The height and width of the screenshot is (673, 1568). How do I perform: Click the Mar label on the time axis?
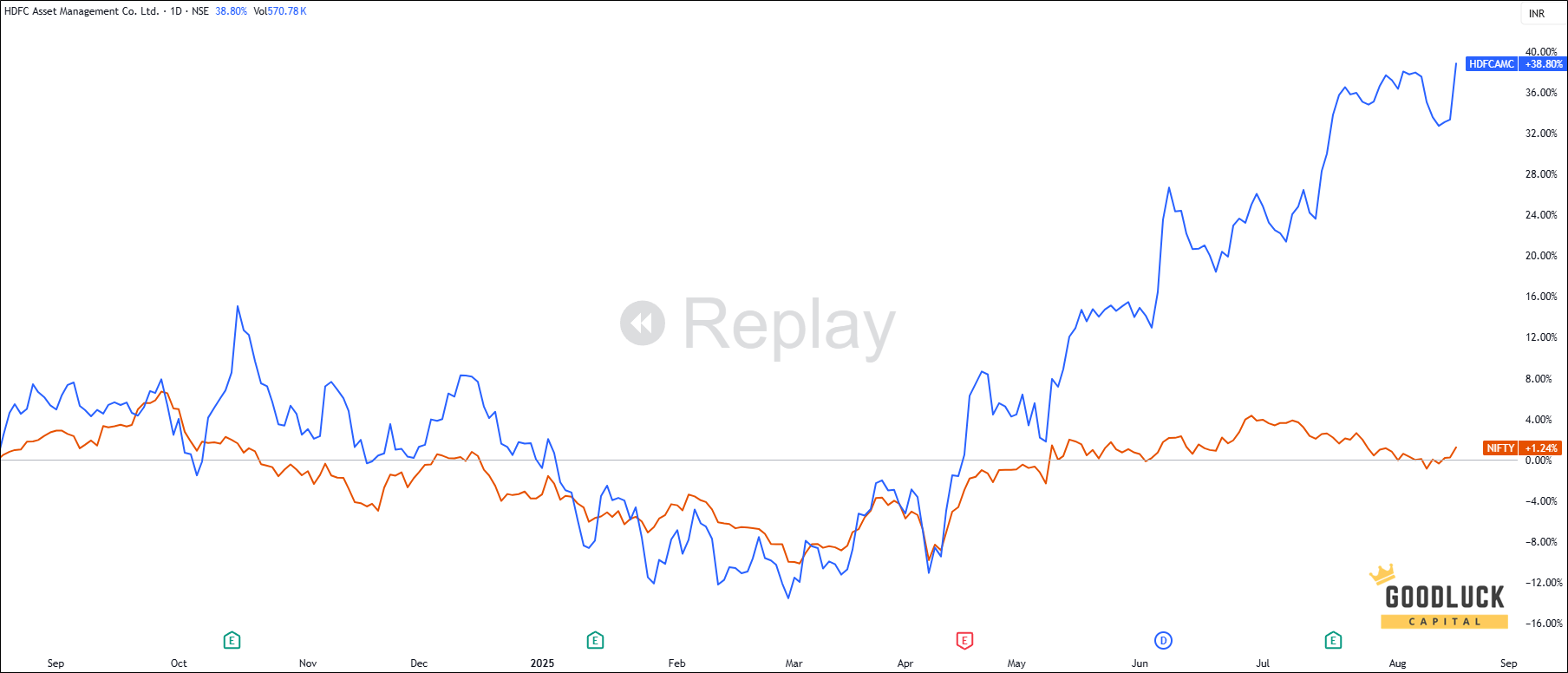click(x=794, y=663)
